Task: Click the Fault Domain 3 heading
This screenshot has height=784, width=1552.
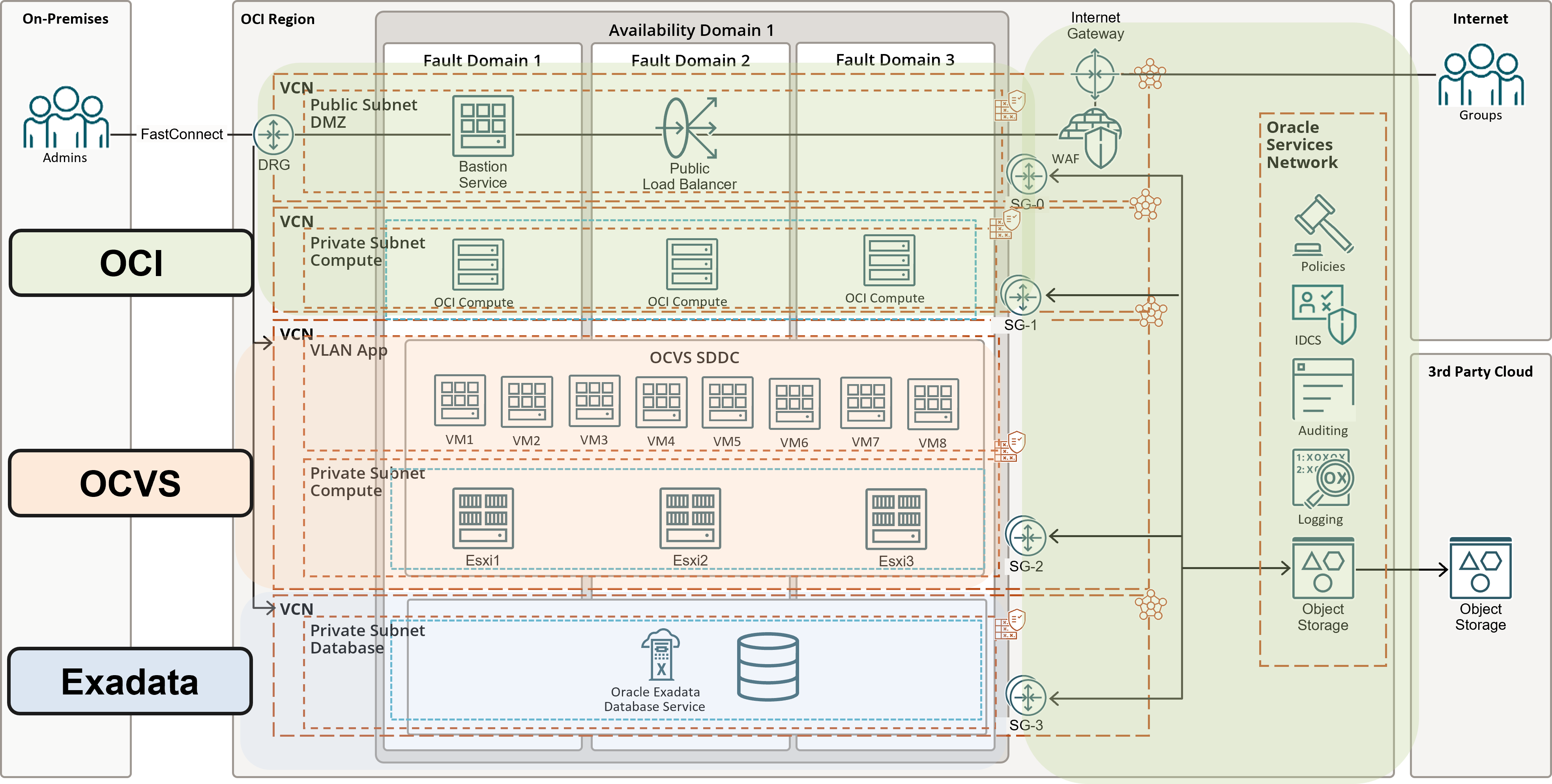Action: [x=895, y=60]
